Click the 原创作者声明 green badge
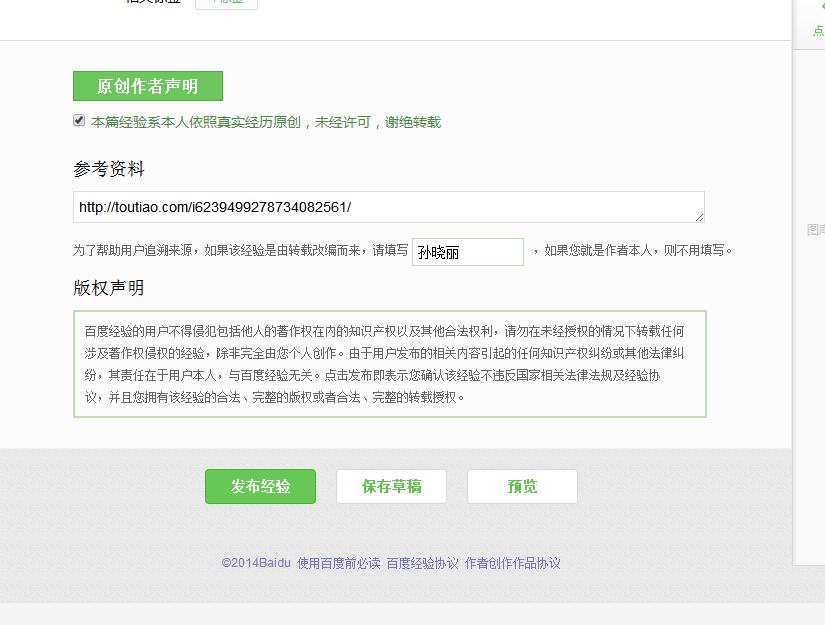 tap(148, 86)
